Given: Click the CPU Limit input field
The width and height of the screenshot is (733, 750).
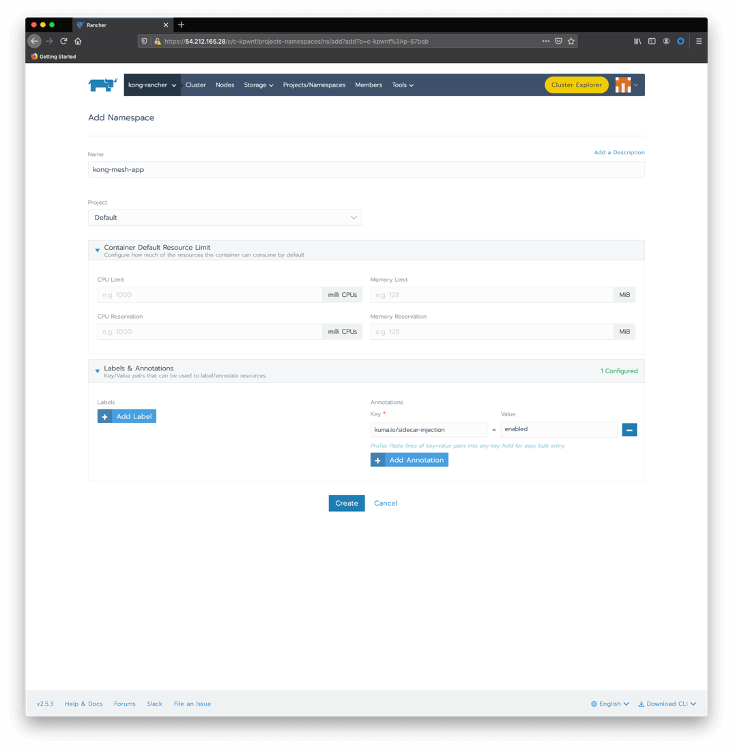Looking at the screenshot, I should click(x=208, y=295).
